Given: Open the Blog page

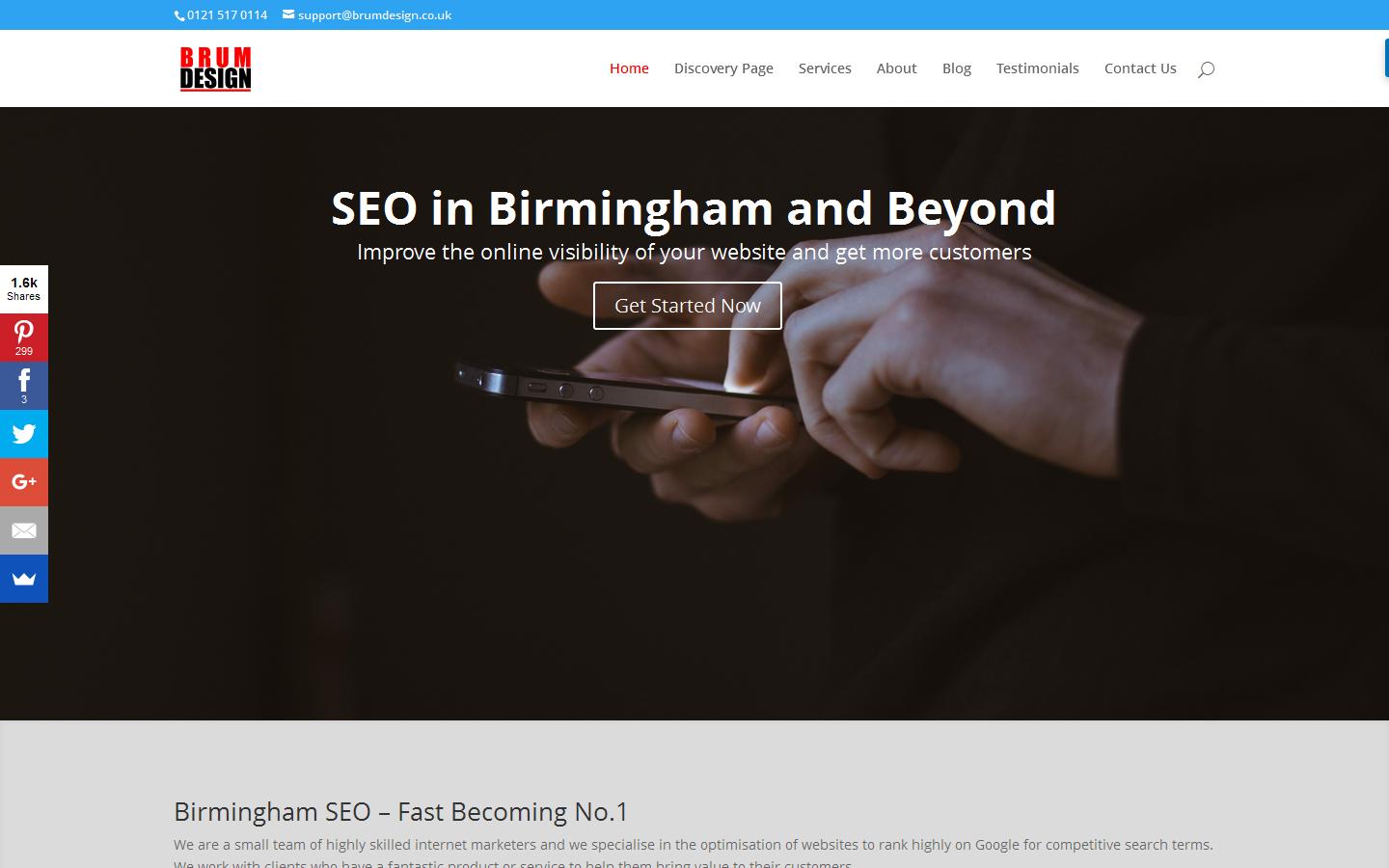Looking at the screenshot, I should pos(957,68).
